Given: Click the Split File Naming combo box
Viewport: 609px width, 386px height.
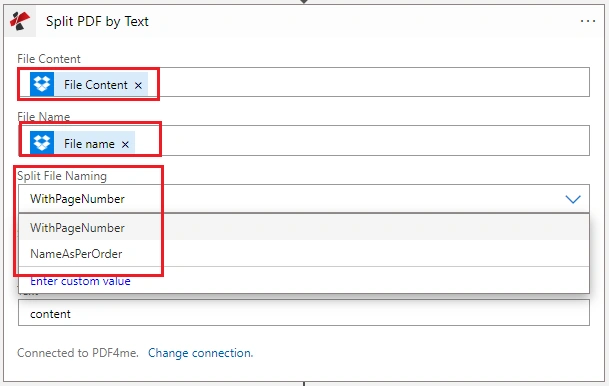Looking at the screenshot, I should tap(304, 199).
